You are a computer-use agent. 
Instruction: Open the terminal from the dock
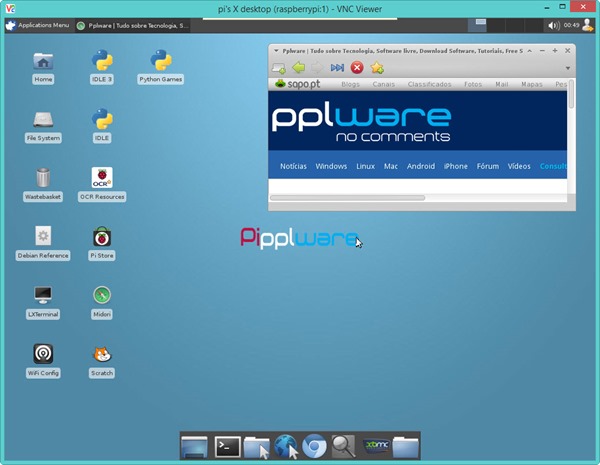(x=227, y=446)
